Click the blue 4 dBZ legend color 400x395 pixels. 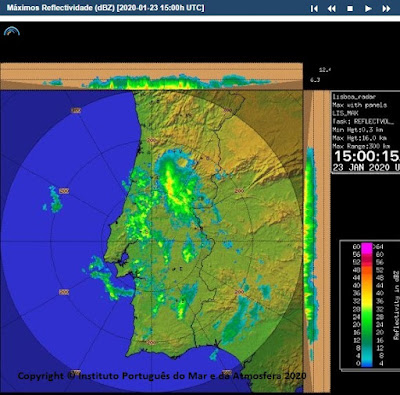(x=367, y=363)
